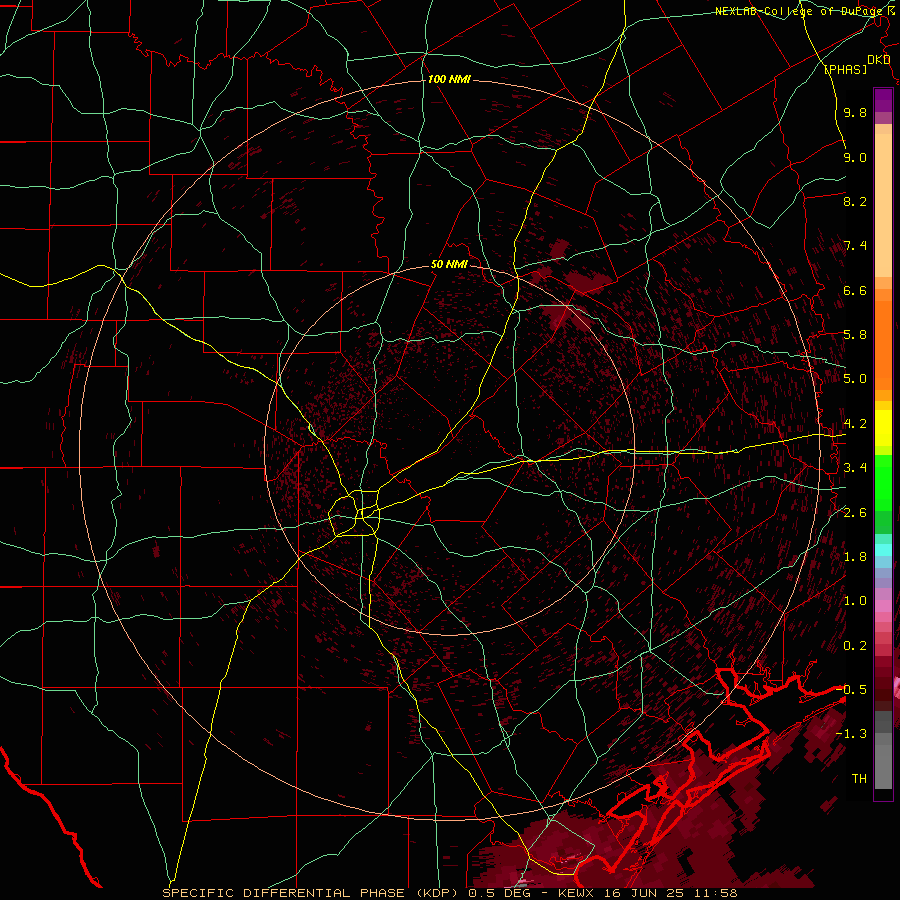900x900 pixels.
Task: Click the 16 JUN 25 date in caption
Action: [x=642, y=893]
